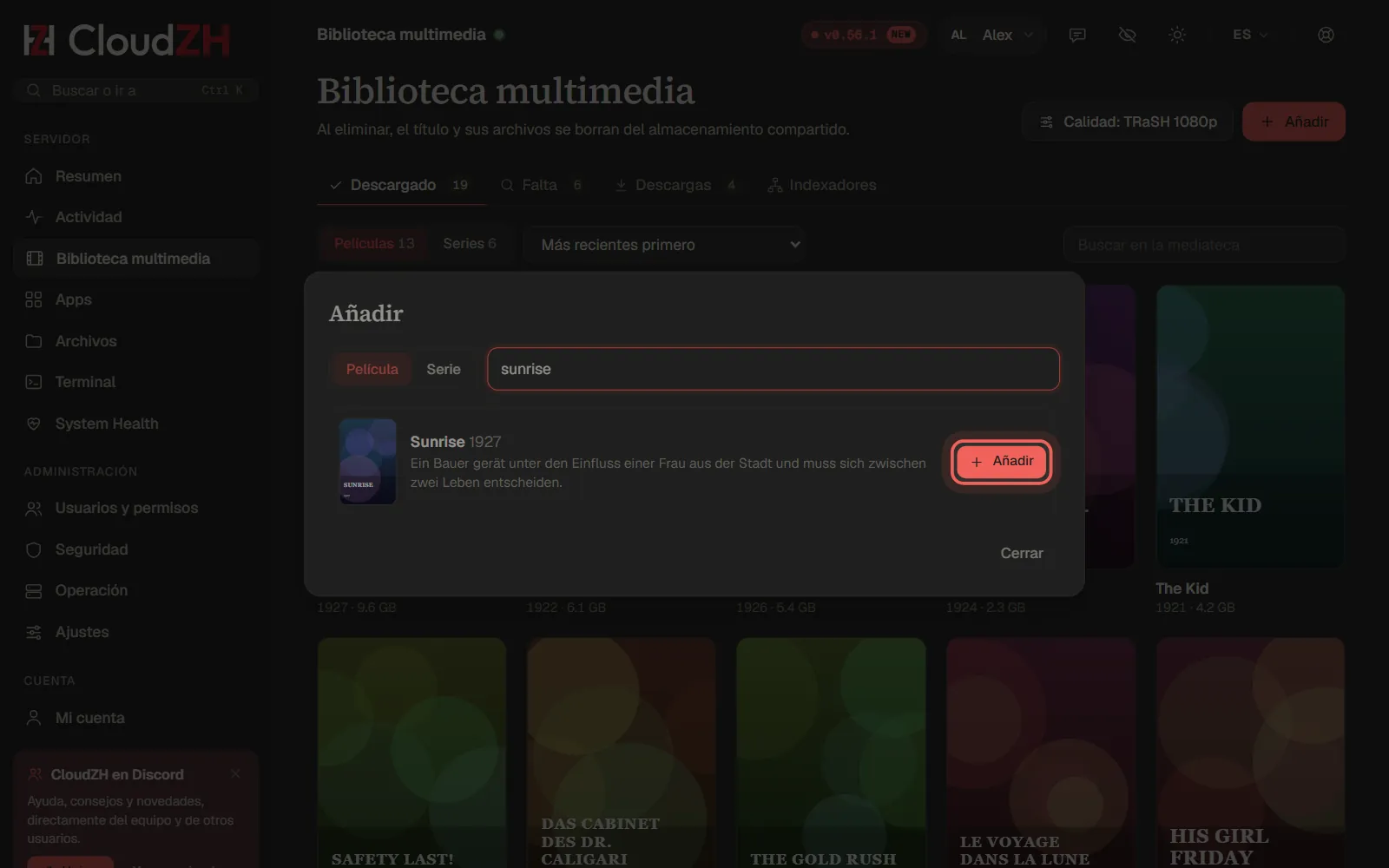Open Biblioteca multimedia in the sidebar
The height and width of the screenshot is (868, 1389).
coord(136,259)
